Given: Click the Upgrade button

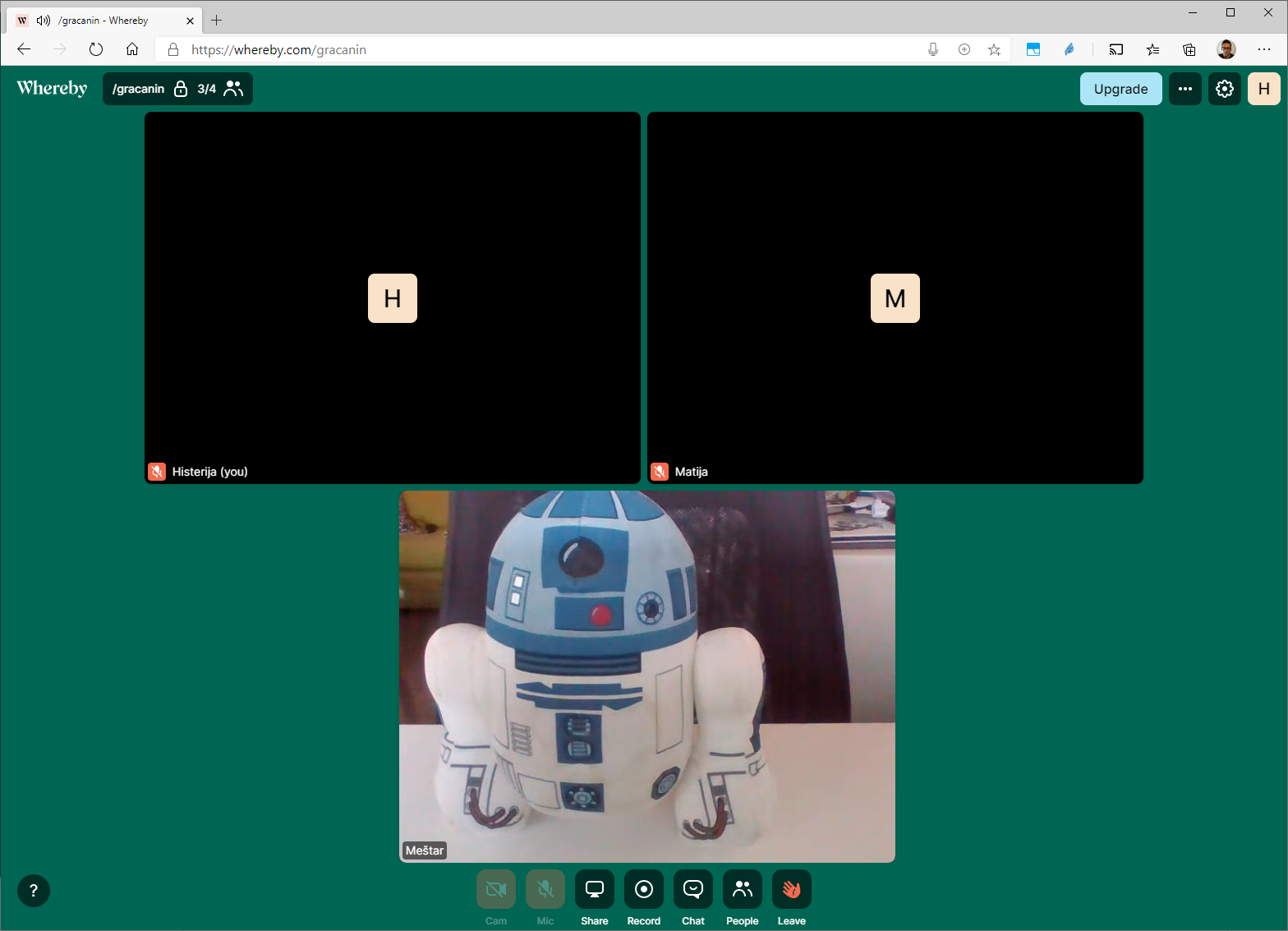Looking at the screenshot, I should click(1121, 89).
